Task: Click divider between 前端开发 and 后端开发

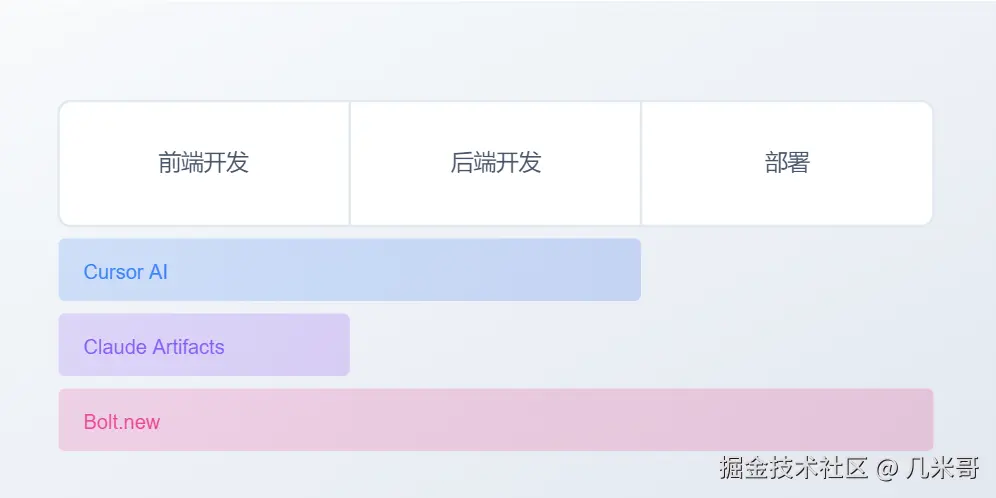Action: 349,163
